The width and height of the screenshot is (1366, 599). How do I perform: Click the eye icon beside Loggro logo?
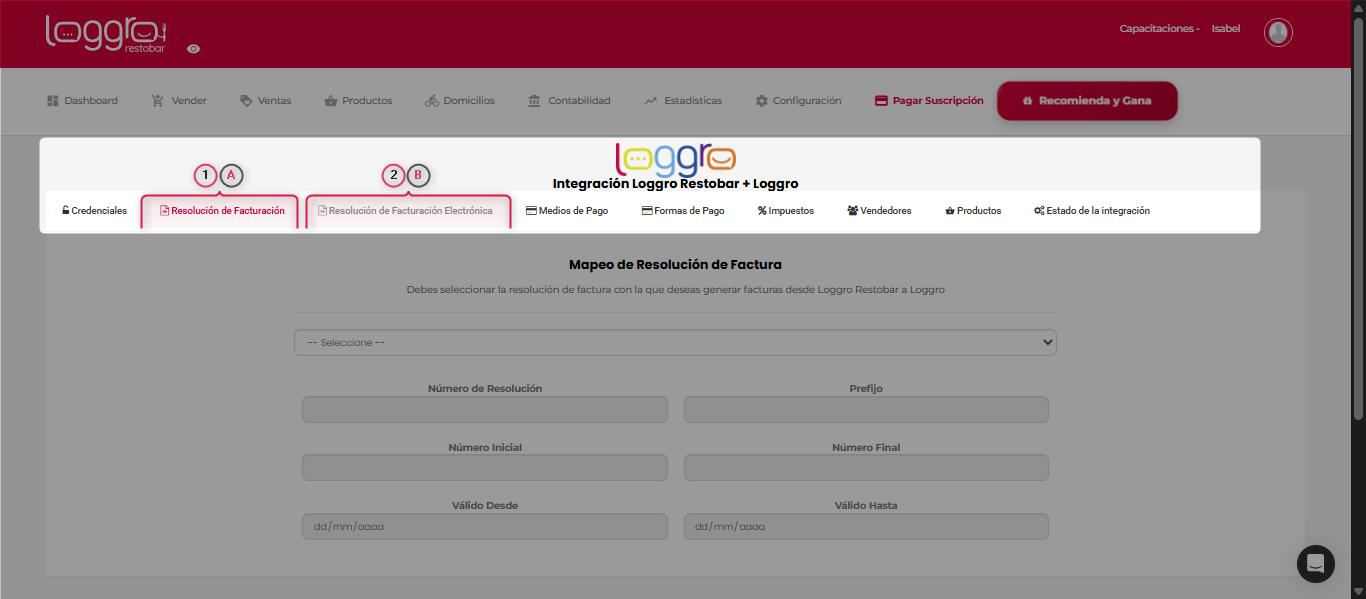tap(194, 48)
